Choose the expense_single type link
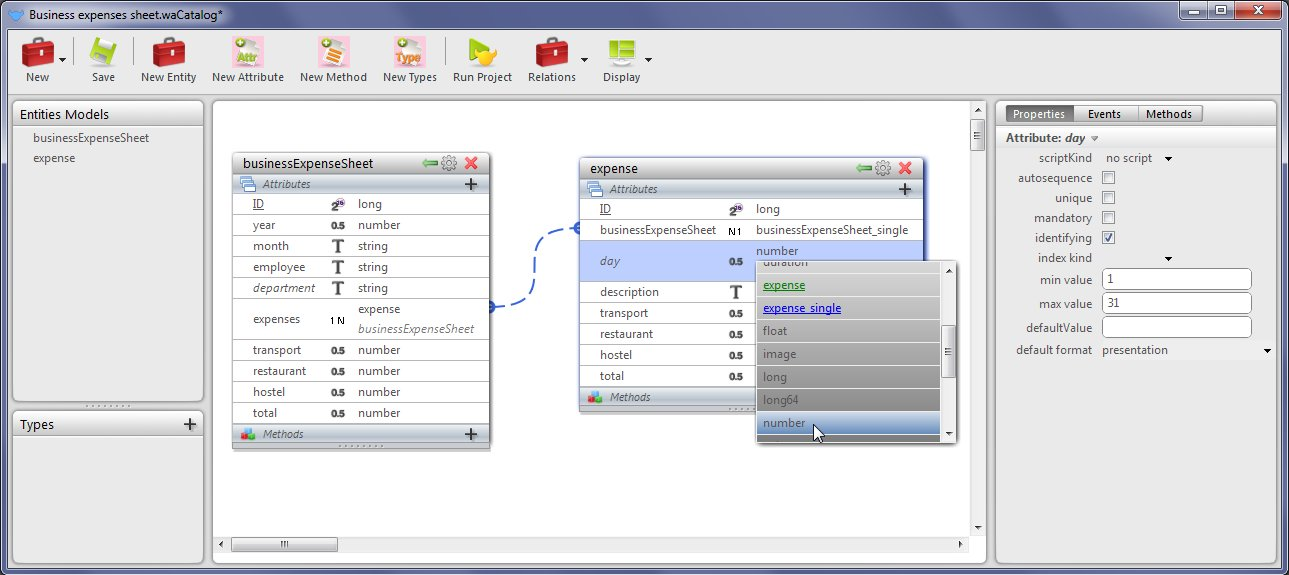1289x575 pixels. [x=801, y=308]
